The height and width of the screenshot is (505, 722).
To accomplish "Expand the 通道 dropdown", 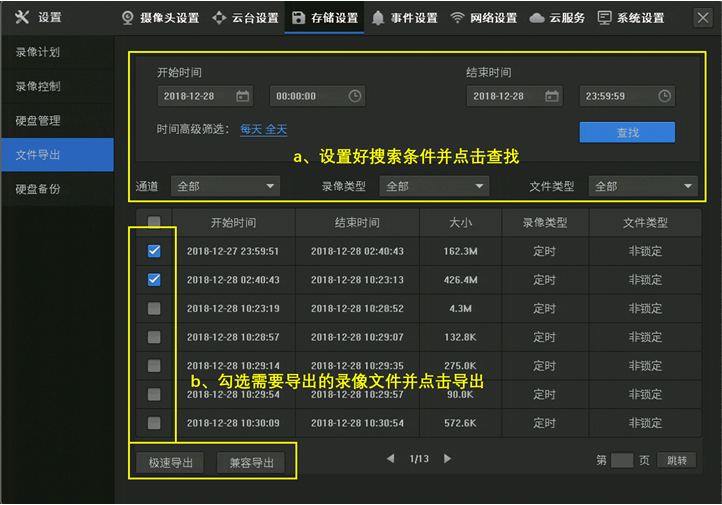I will pyautogui.click(x=226, y=186).
